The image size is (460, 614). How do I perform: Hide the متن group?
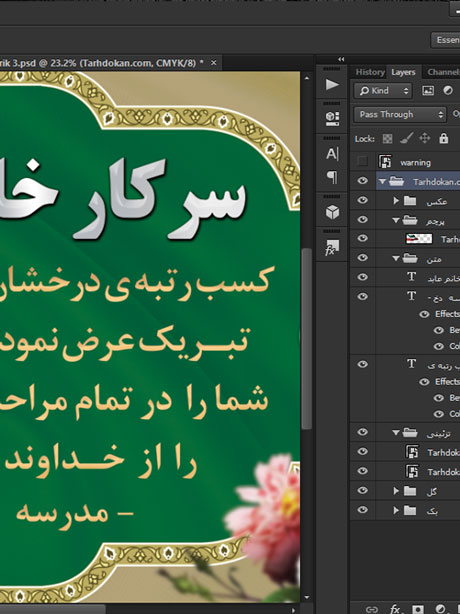click(363, 258)
